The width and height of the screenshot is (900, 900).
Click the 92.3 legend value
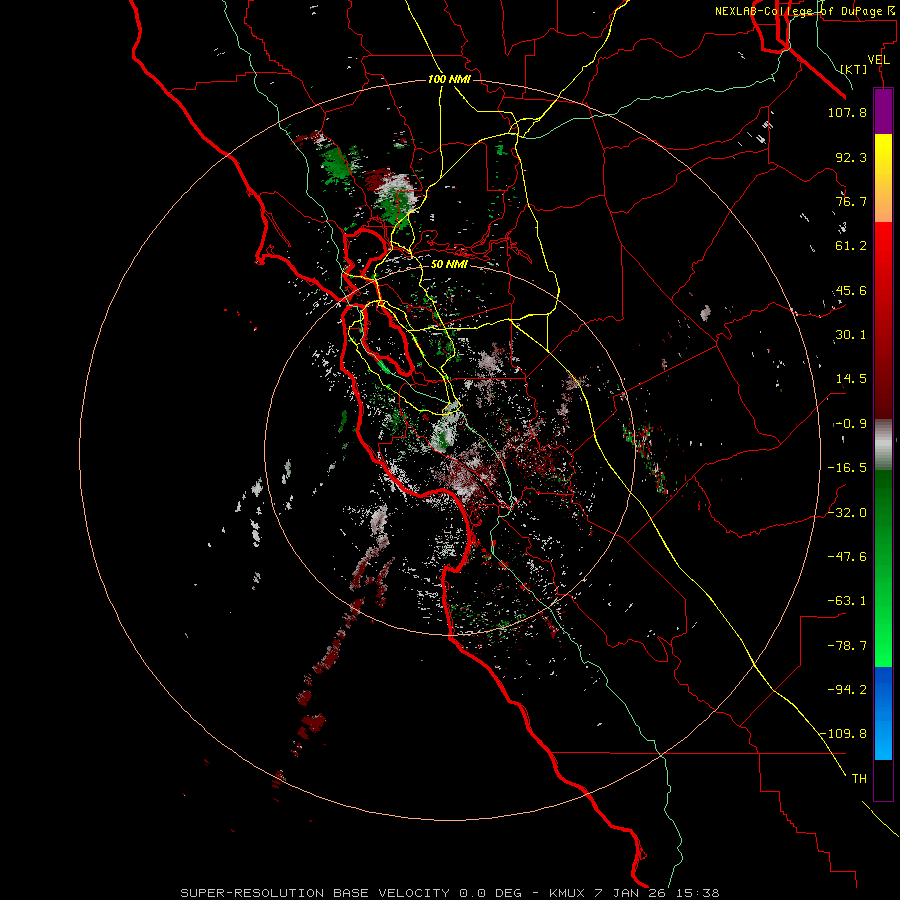[x=851, y=157]
